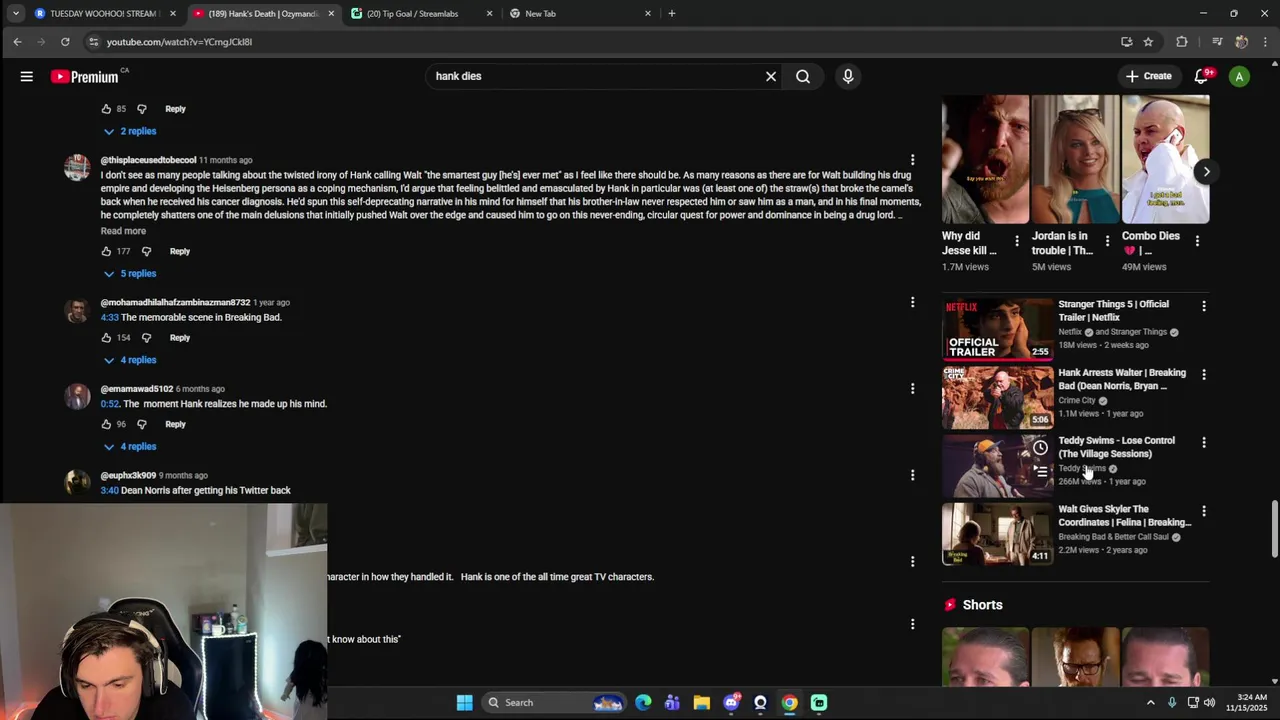Open Teddy Swims channel name
The height and width of the screenshot is (720, 1280).
pos(1082,468)
